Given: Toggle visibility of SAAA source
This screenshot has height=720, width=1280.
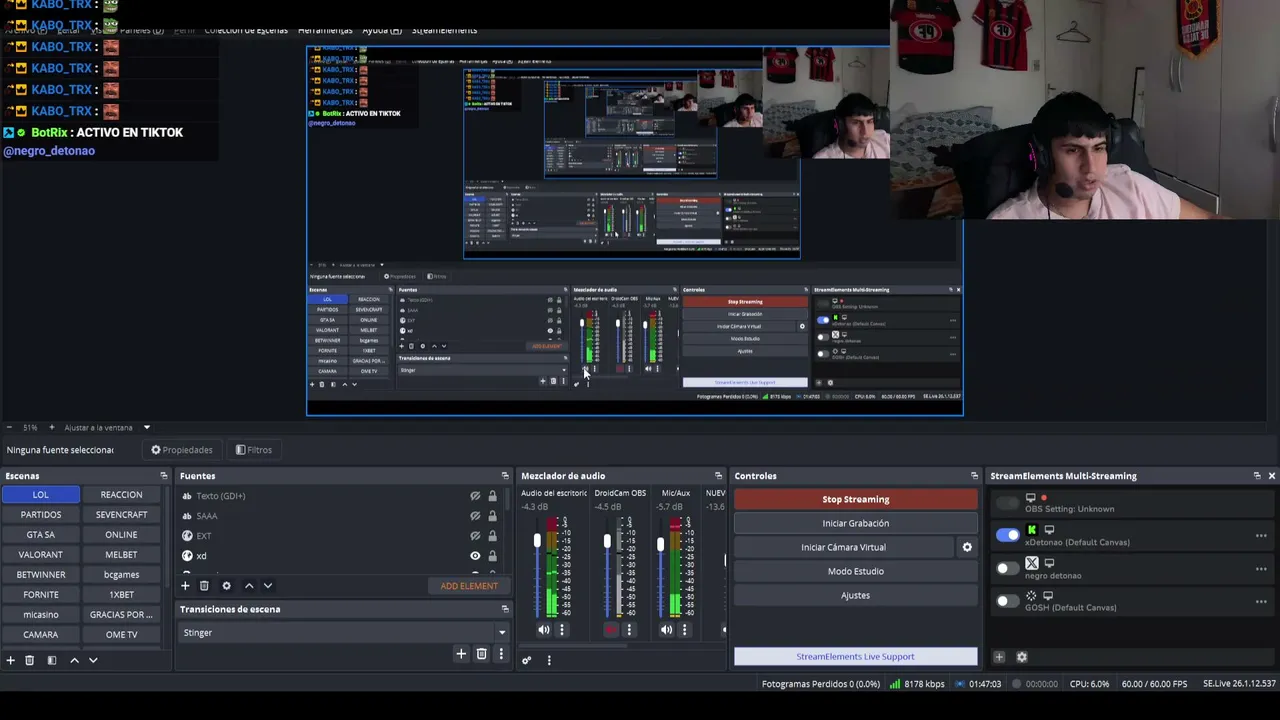Looking at the screenshot, I should [x=475, y=516].
